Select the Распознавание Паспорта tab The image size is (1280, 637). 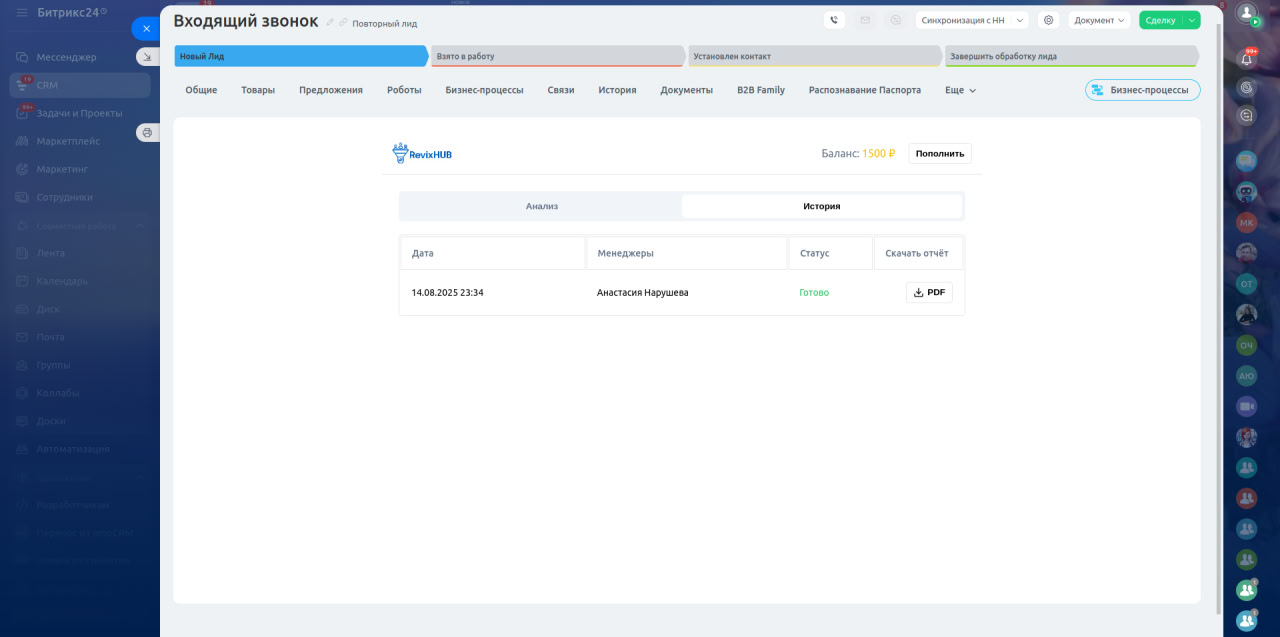click(864, 90)
